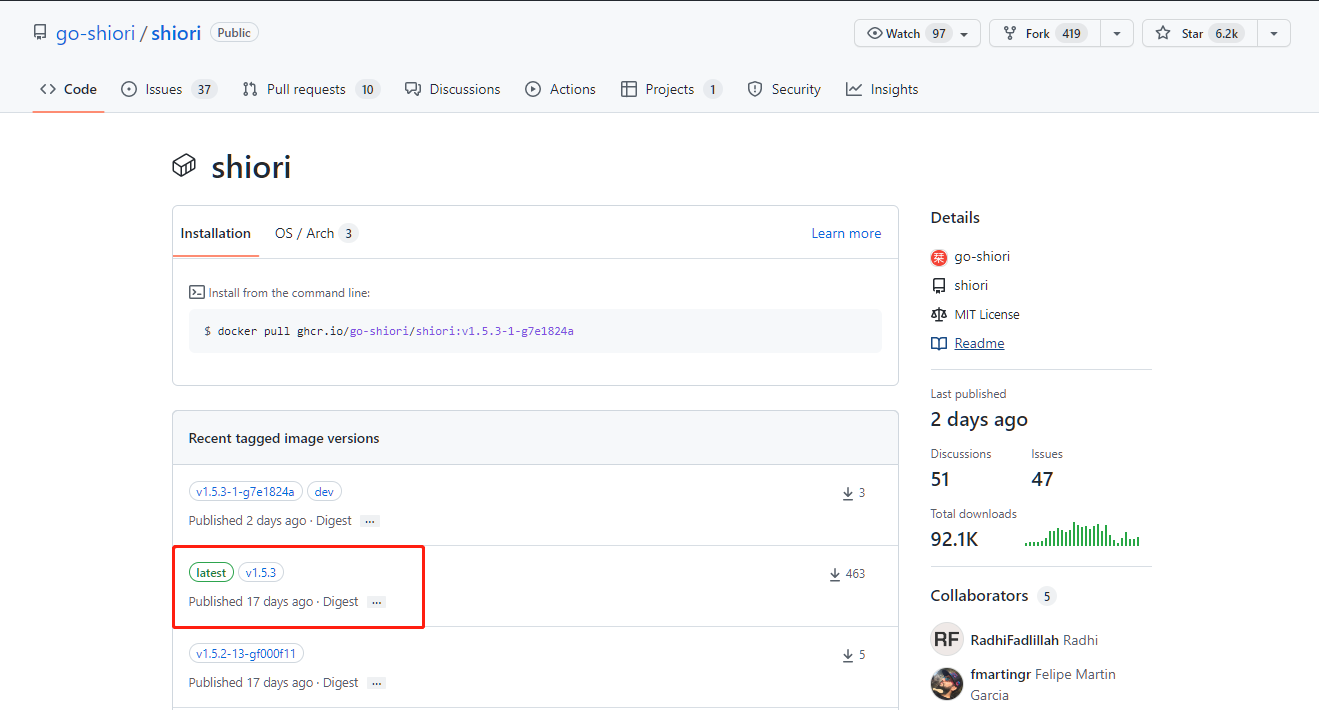
Task: Click the go-shiori avatar icon in Details
Action: coord(938,257)
